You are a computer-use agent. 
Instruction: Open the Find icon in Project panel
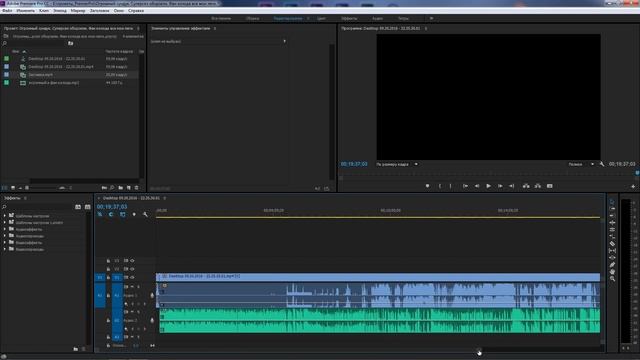tap(112, 188)
